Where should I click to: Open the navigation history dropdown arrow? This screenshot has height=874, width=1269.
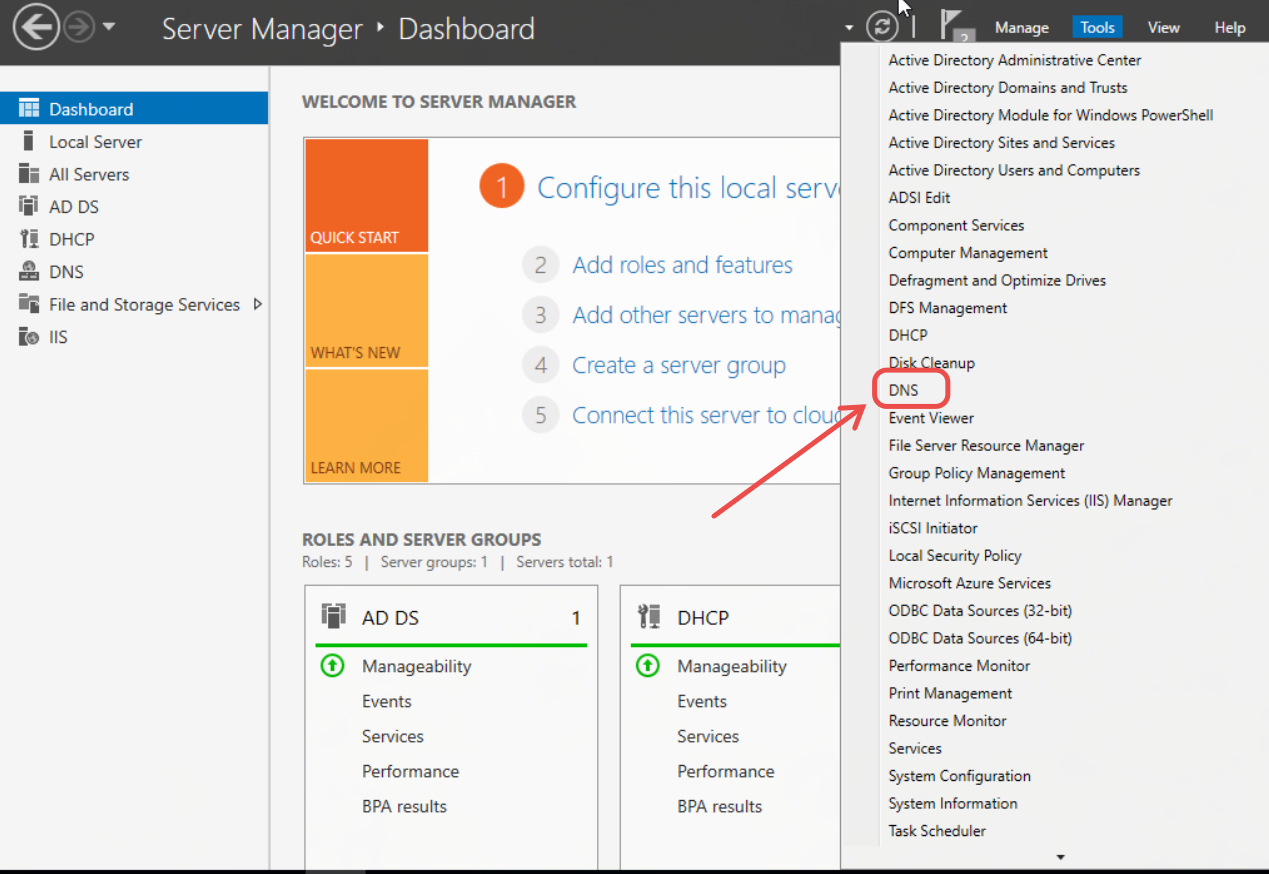(109, 28)
